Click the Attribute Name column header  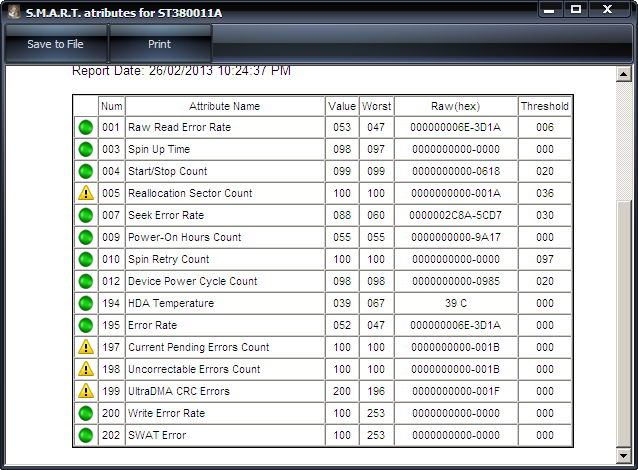coord(225,106)
